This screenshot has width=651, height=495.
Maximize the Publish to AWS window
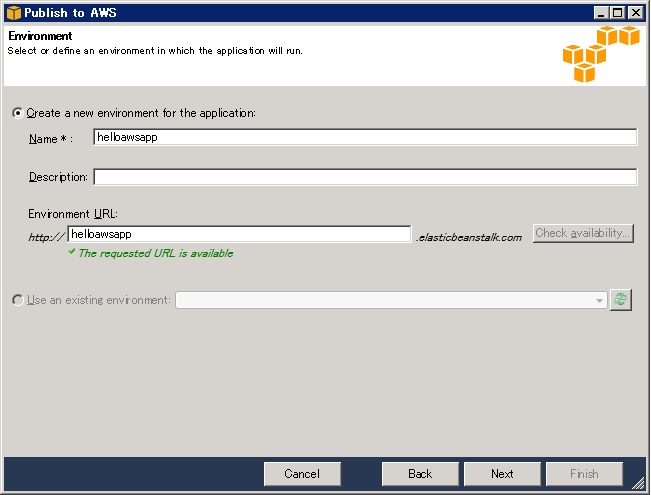pyautogui.click(x=617, y=13)
